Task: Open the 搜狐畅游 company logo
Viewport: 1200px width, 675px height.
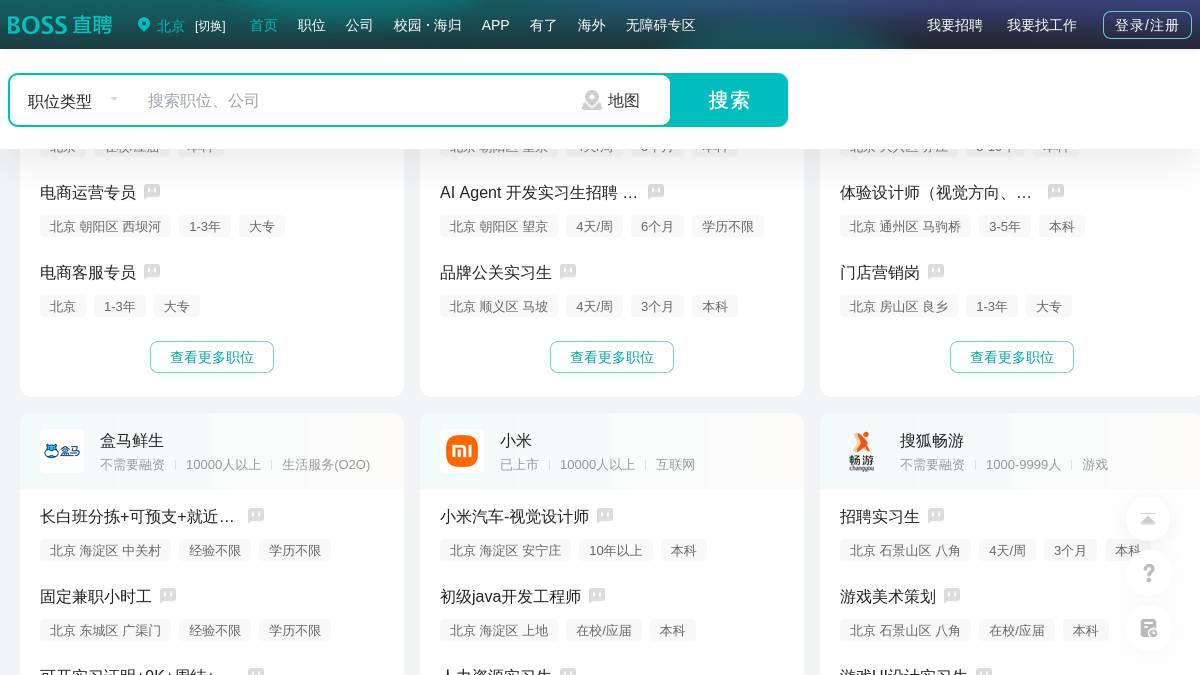Action: click(862, 451)
